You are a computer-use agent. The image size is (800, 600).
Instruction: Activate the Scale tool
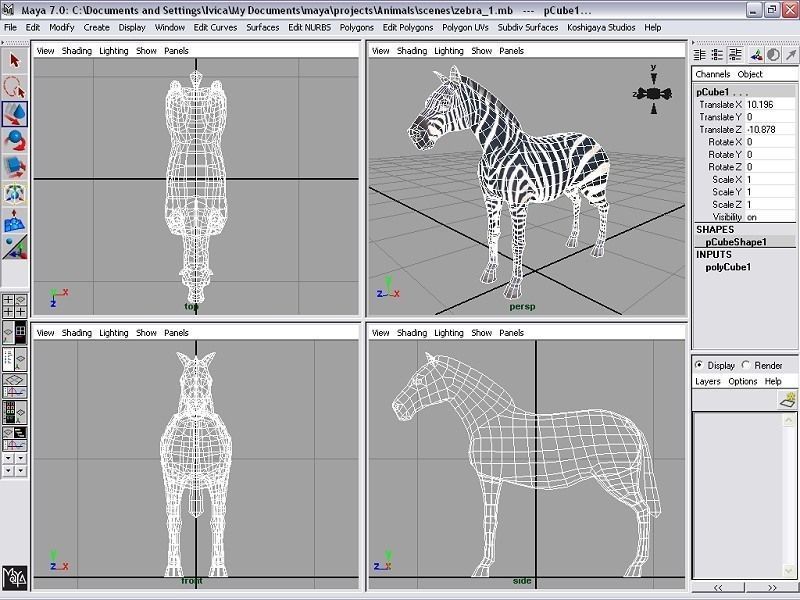click(14, 167)
